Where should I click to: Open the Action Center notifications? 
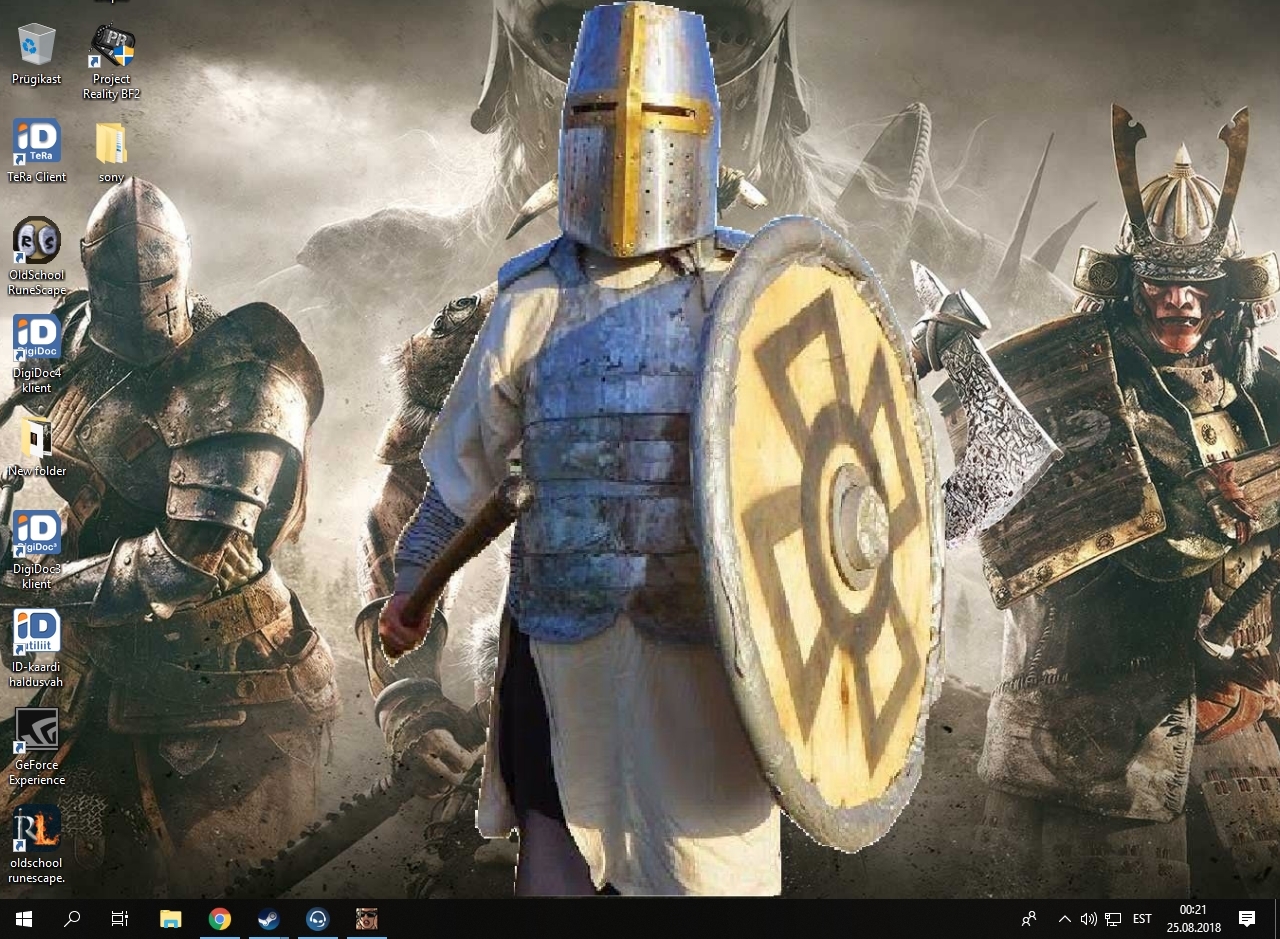tap(1247, 919)
